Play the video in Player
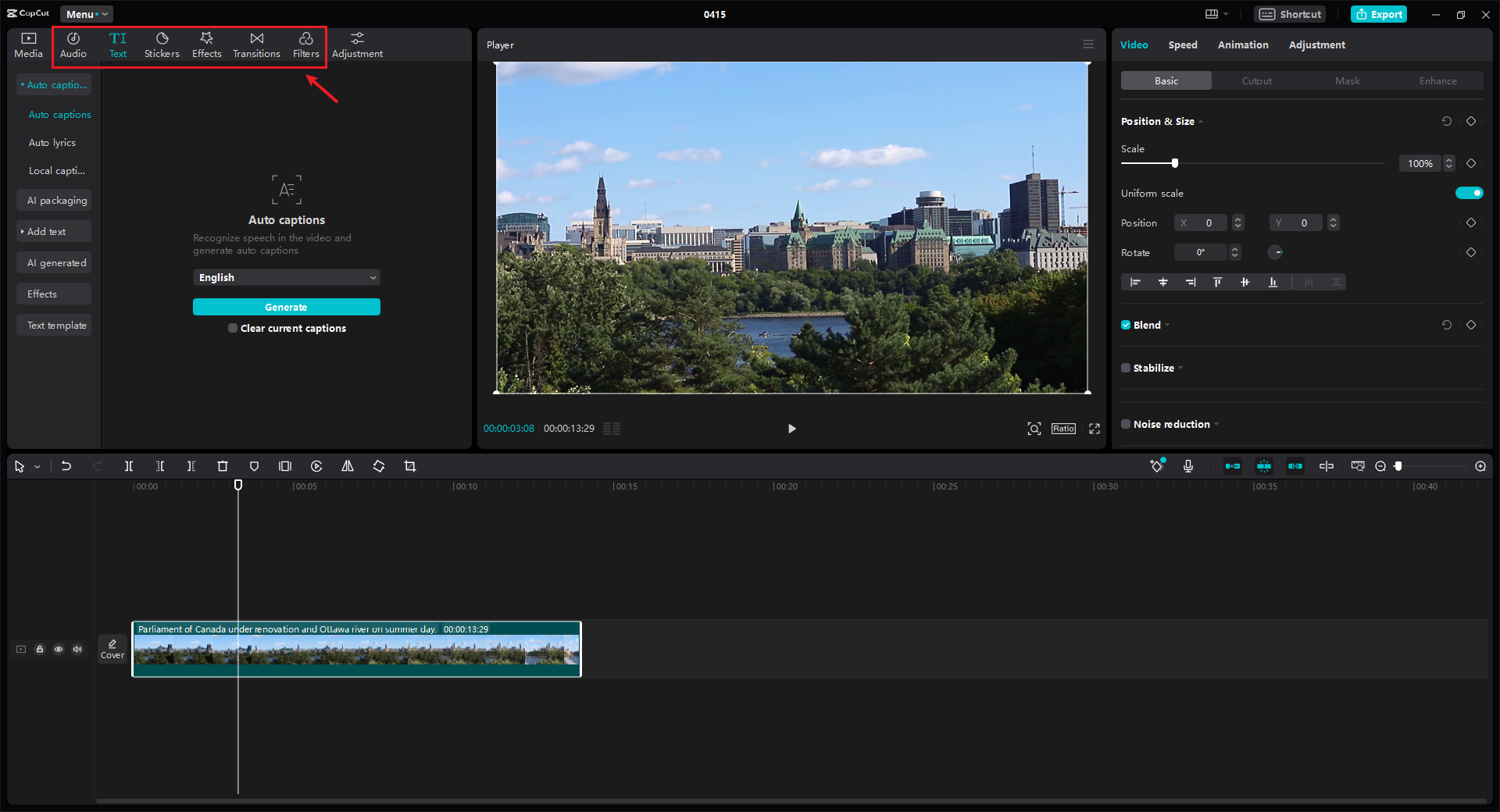1500x812 pixels. pyautogui.click(x=791, y=429)
